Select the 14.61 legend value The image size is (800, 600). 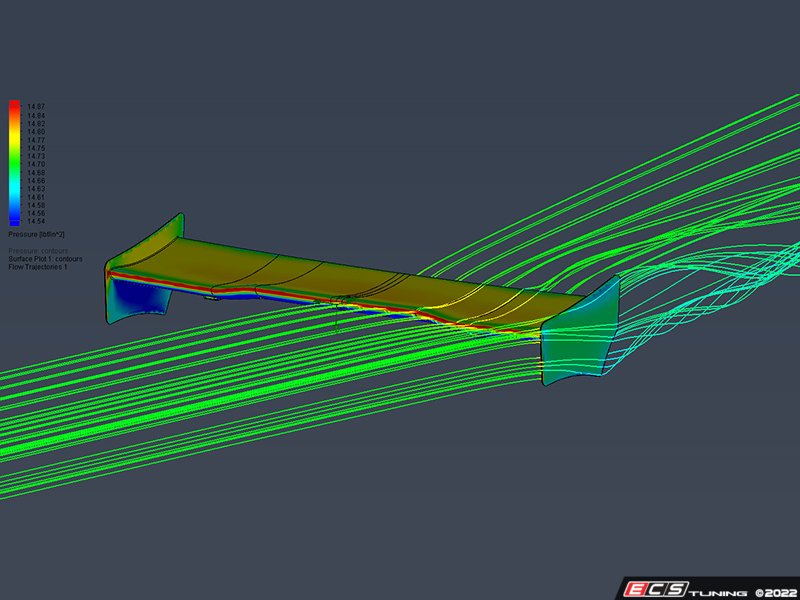click(37, 197)
